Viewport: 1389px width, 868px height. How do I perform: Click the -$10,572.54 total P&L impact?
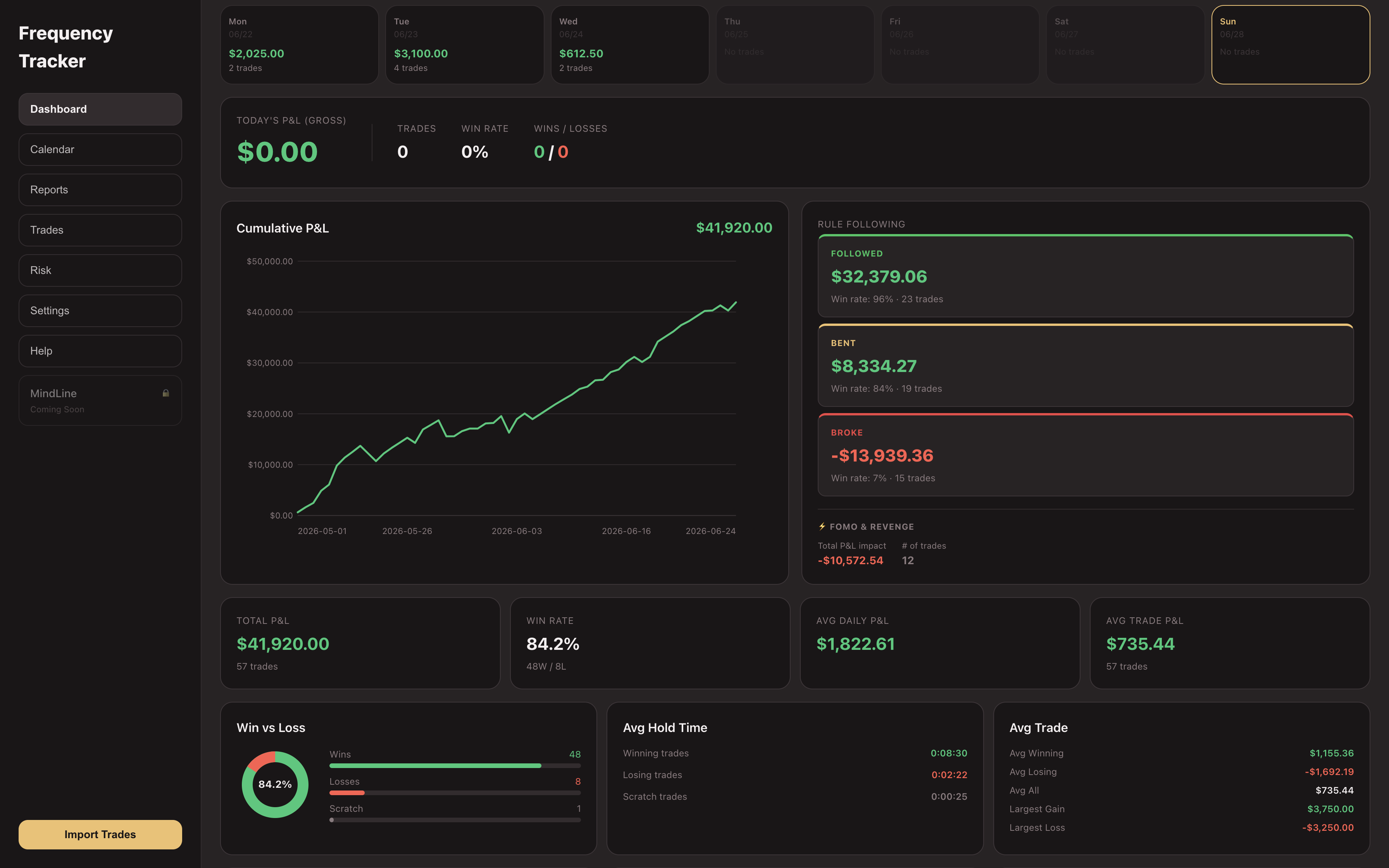coord(851,560)
